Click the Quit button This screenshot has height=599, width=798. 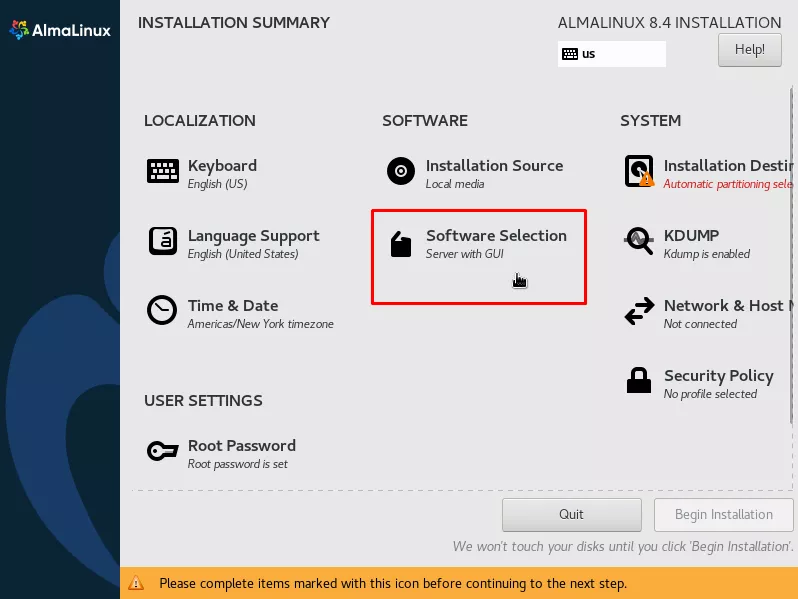click(572, 515)
